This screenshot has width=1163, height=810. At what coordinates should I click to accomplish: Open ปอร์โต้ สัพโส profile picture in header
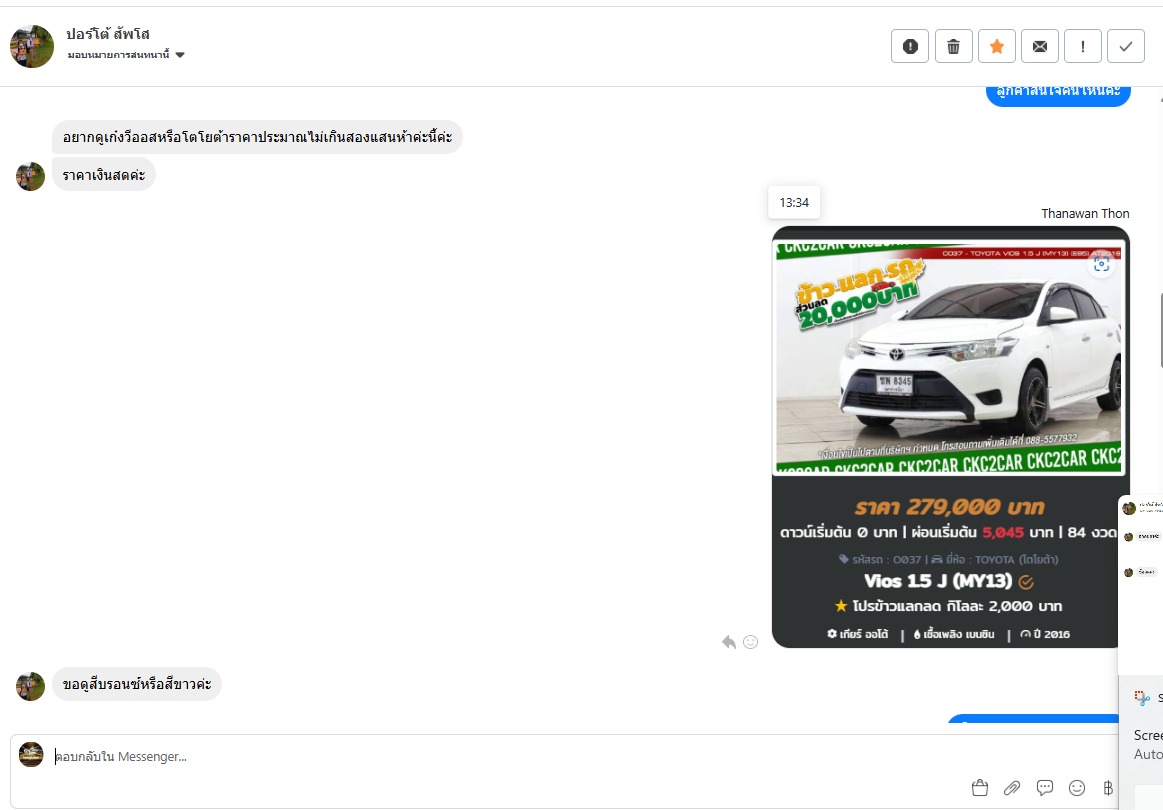tap(32, 46)
